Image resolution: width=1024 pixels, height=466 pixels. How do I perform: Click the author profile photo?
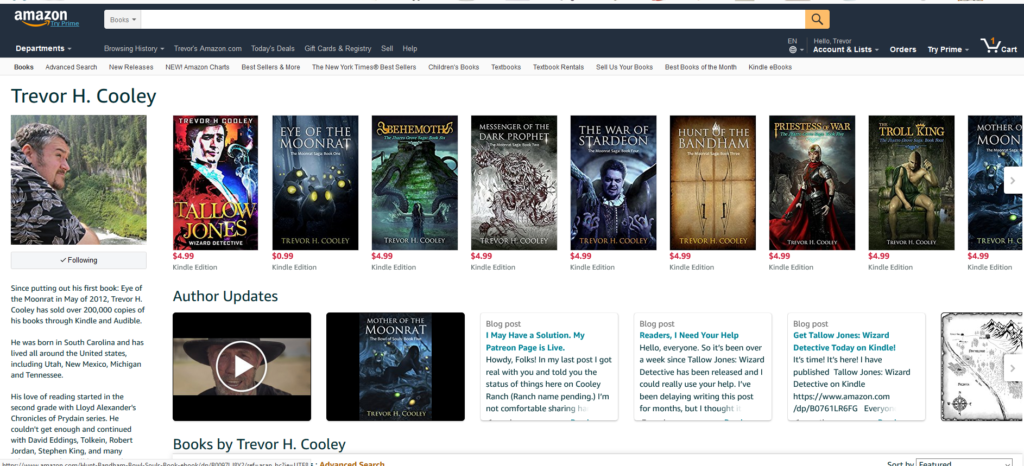click(x=78, y=179)
